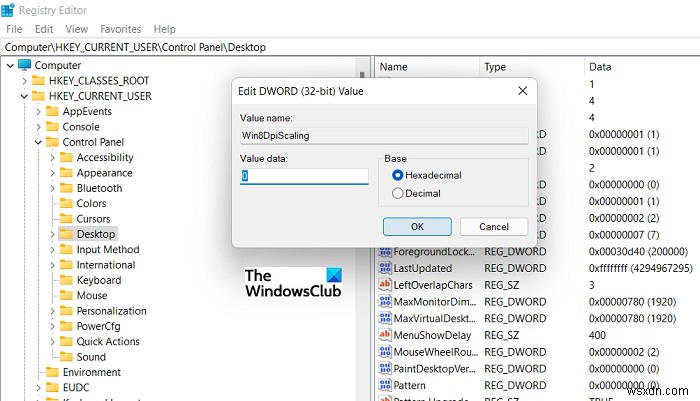Click LeftOverlapChars string value icon
The image size is (700, 401).
coord(385,284)
